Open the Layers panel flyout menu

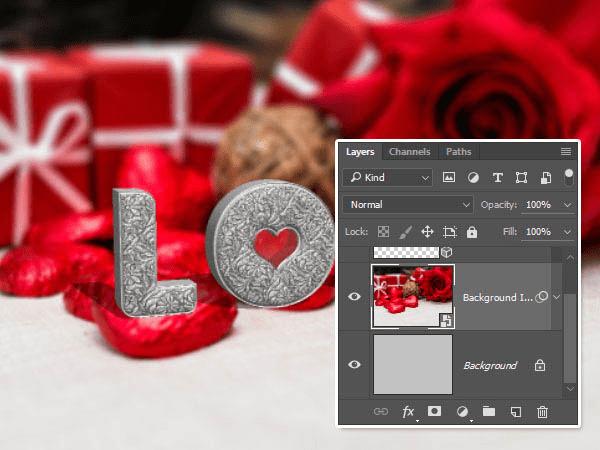pos(566,152)
